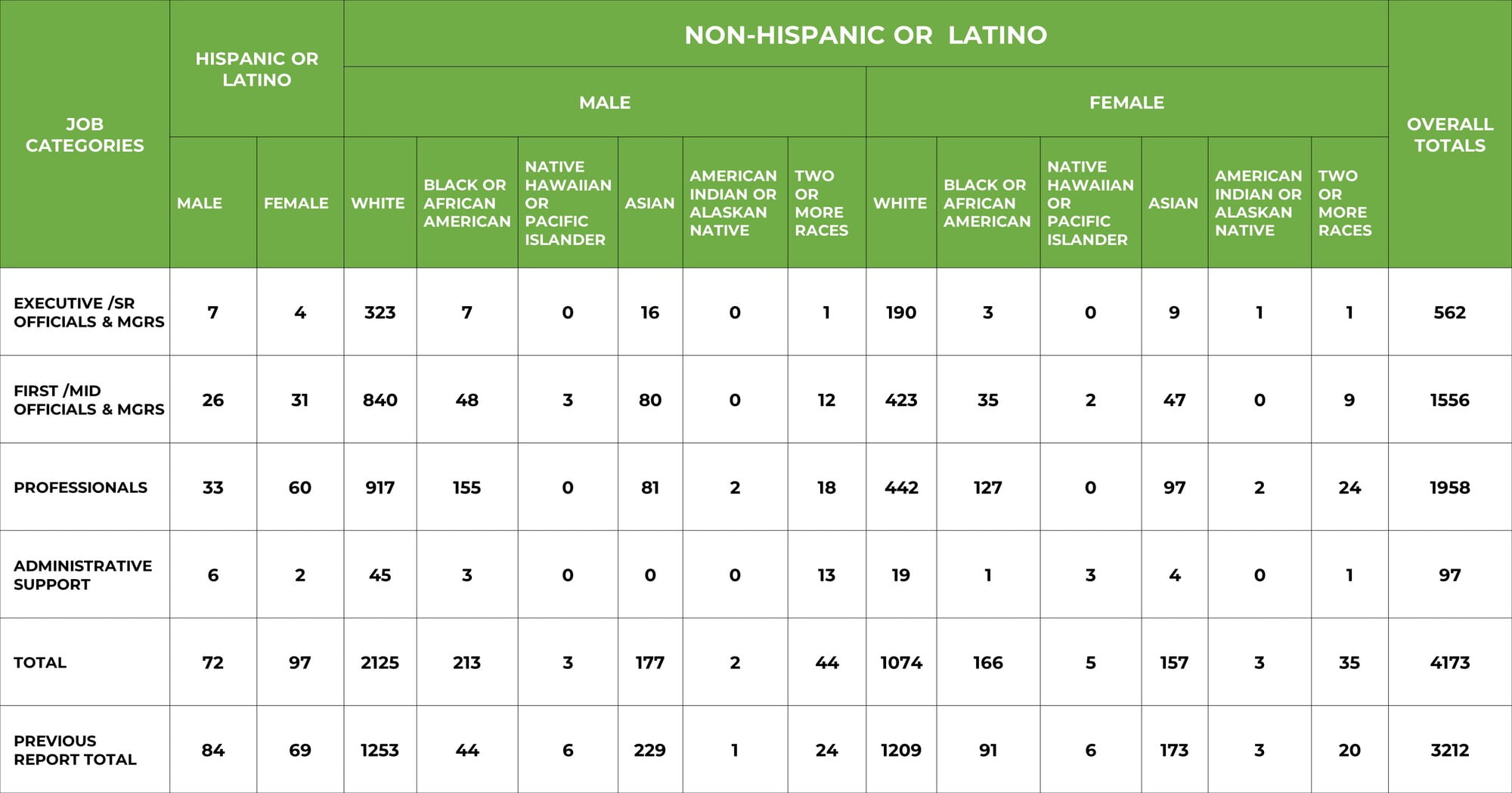Select ASIAN column header in Female group

click(x=1173, y=203)
